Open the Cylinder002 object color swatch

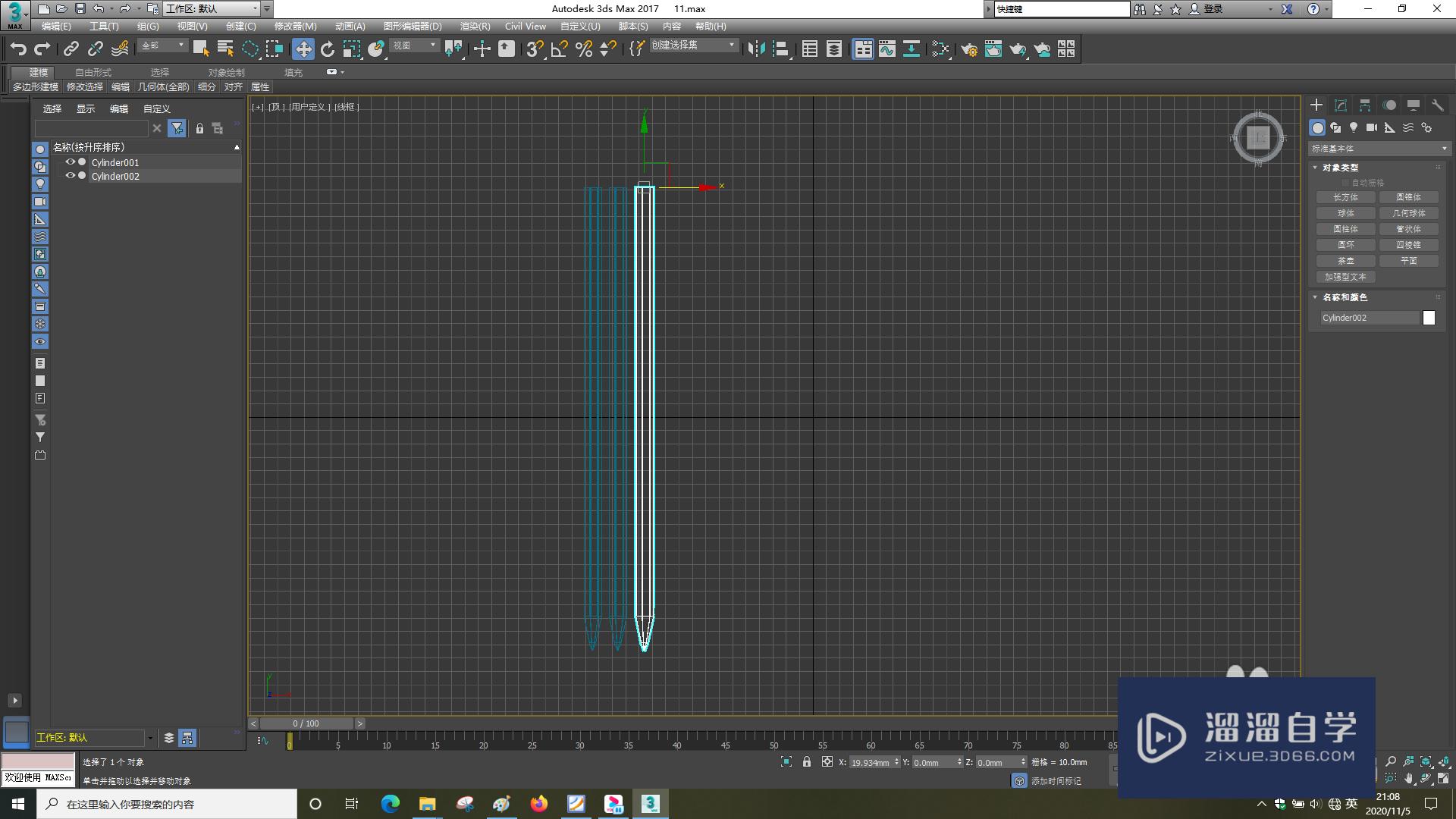(1429, 318)
